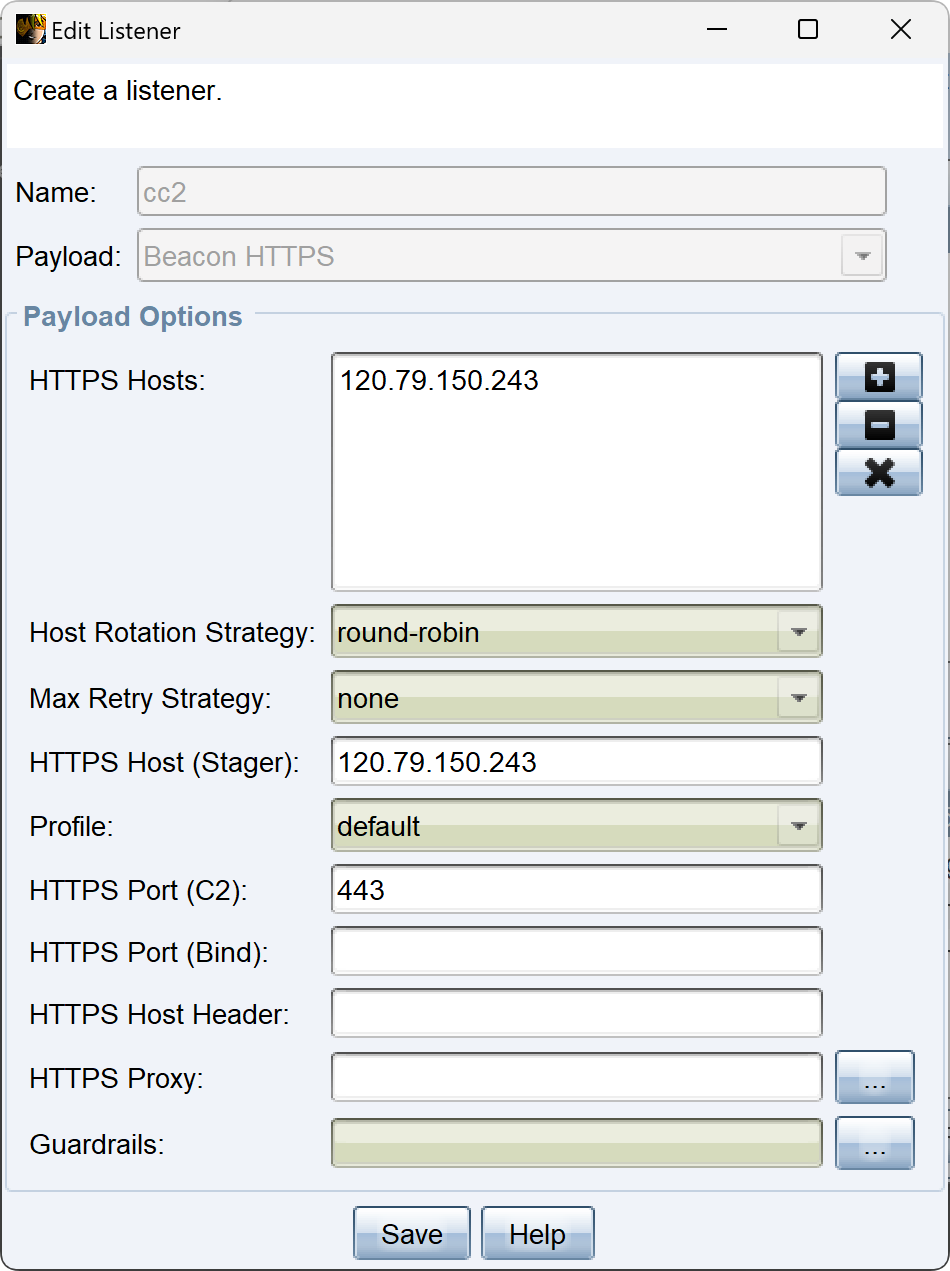The image size is (950, 1271).
Task: Add a new HTTPS host with plus icon
Action: click(x=878, y=377)
